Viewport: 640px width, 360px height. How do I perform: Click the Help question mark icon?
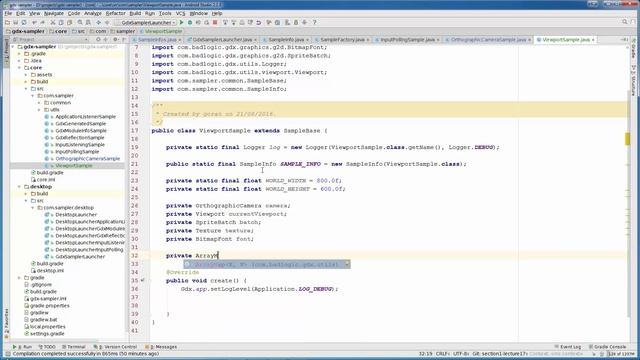pyautogui.click(x=315, y=22)
